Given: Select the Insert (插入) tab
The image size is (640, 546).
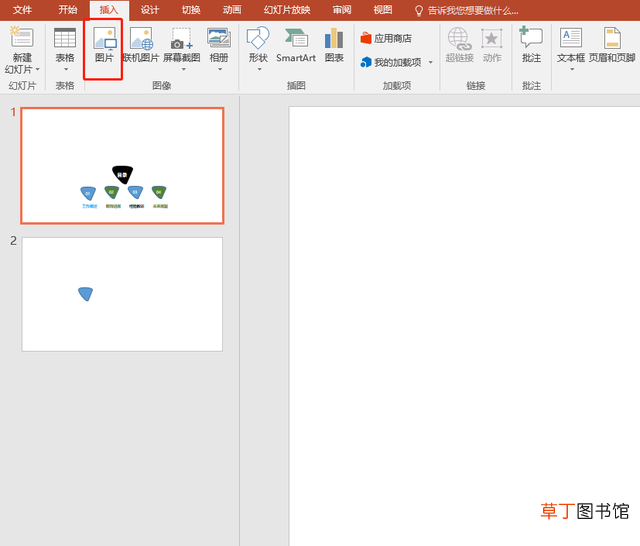Looking at the screenshot, I should [x=109, y=10].
